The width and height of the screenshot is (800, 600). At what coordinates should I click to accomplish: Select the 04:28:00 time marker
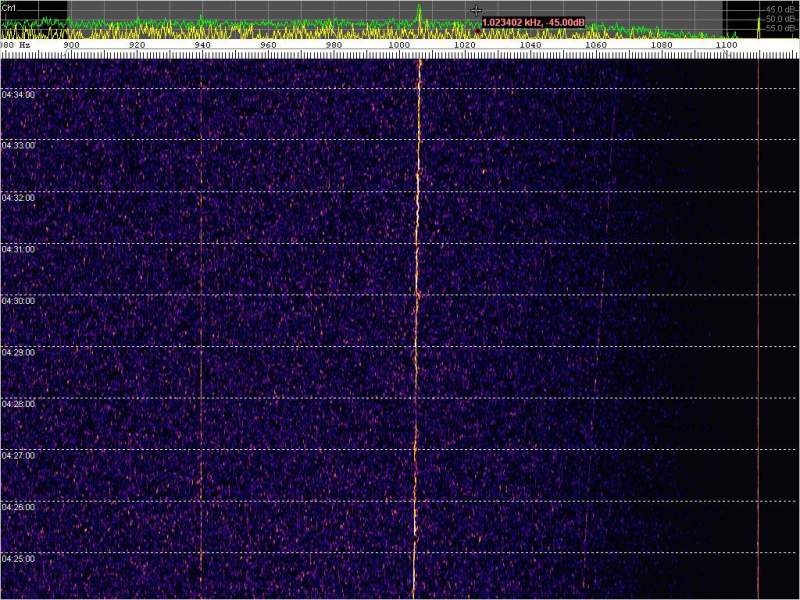[x=18, y=404]
